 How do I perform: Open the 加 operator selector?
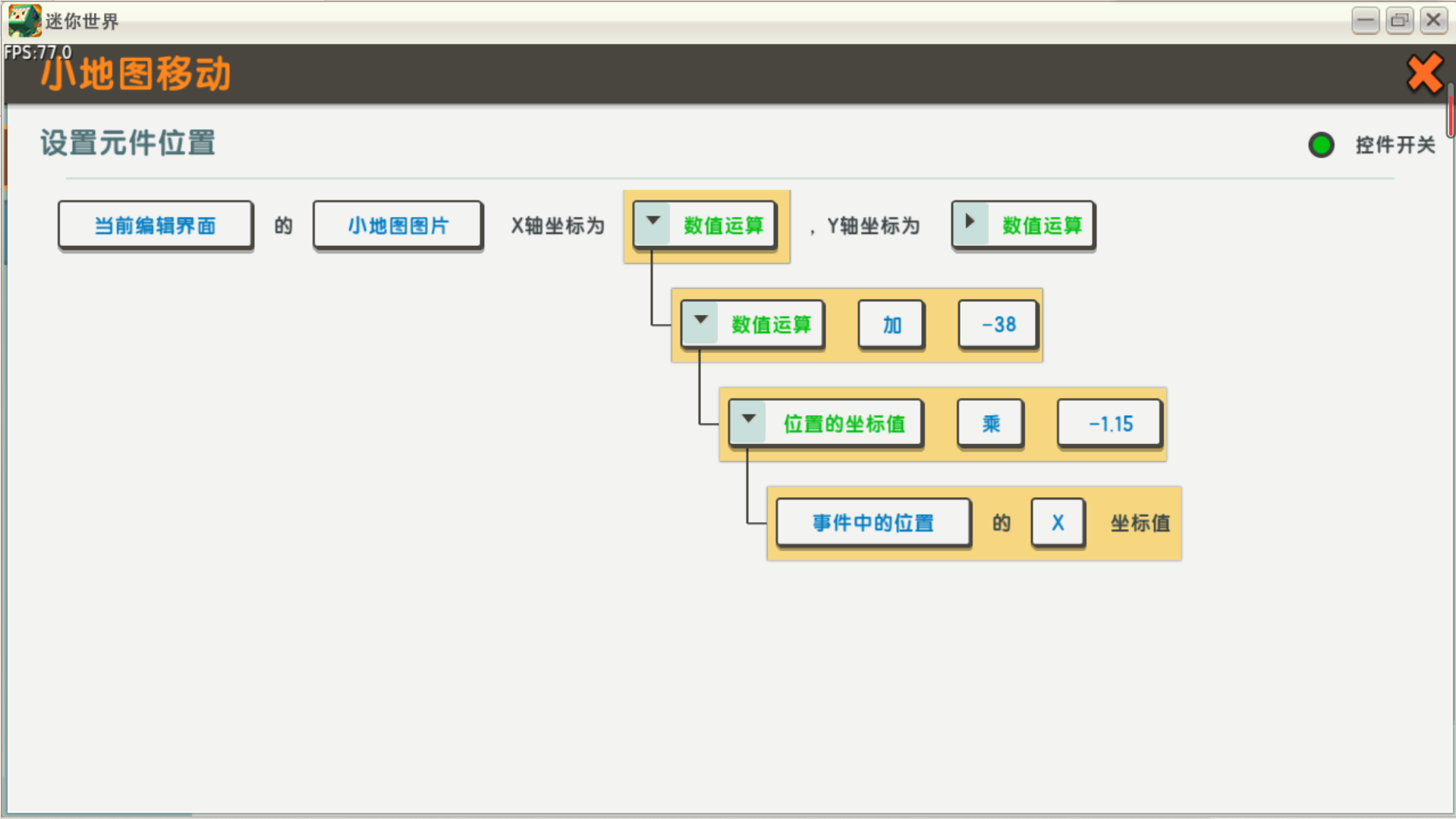[892, 325]
